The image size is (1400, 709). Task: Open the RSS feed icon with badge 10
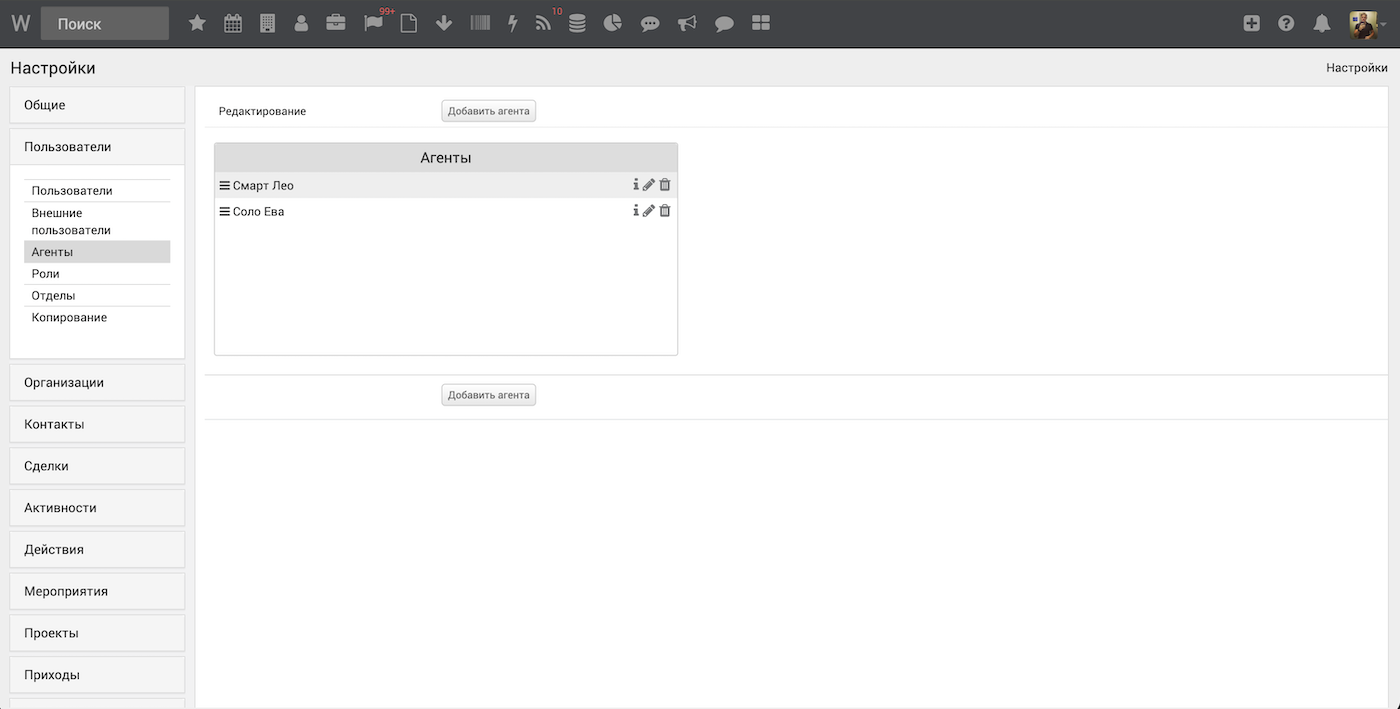click(543, 23)
